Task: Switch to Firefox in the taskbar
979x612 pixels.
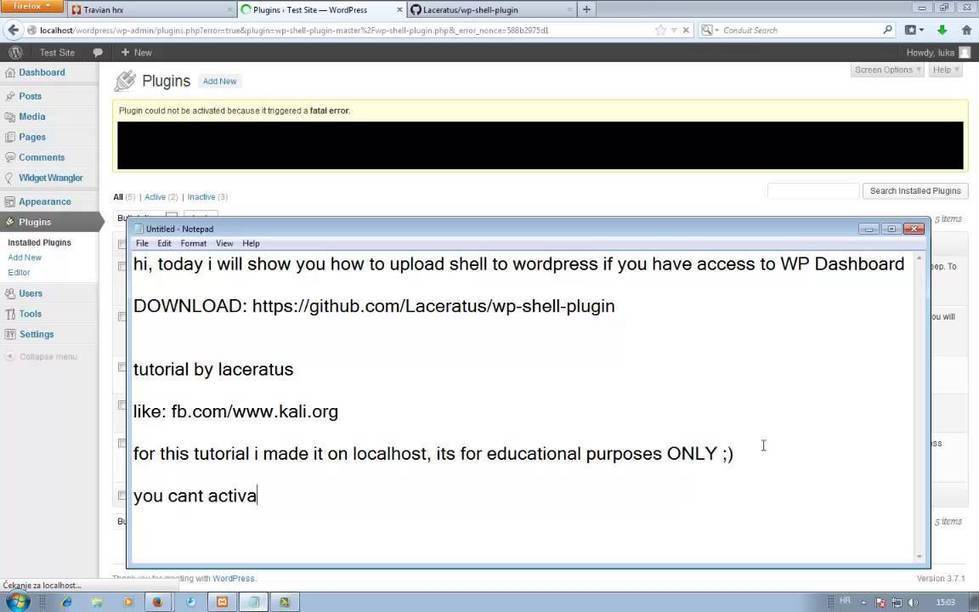Action: click(158, 602)
